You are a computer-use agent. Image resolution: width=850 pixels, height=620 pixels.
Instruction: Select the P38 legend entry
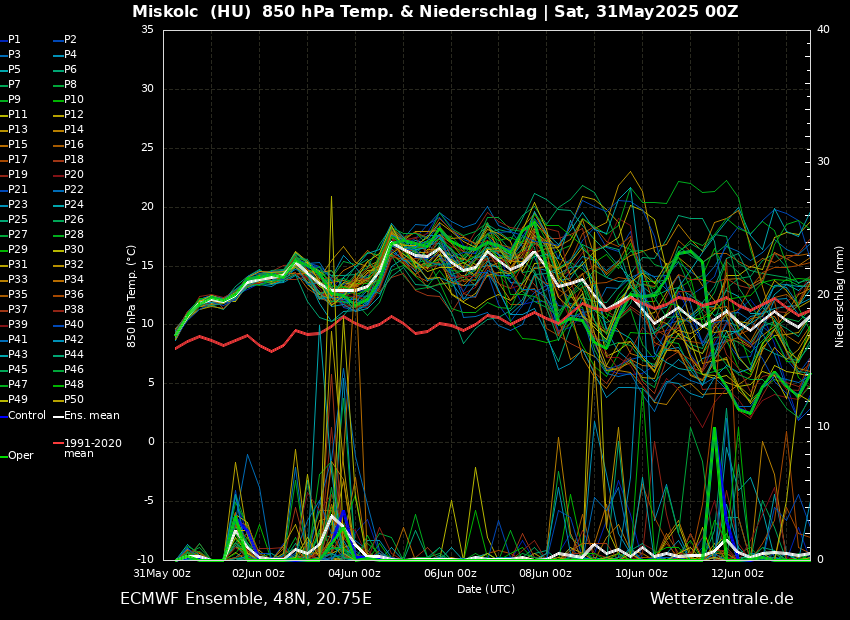(x=74, y=310)
